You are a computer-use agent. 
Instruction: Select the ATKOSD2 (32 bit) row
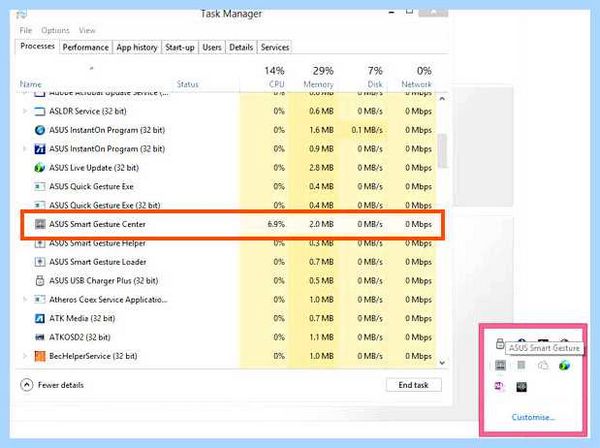pos(228,337)
